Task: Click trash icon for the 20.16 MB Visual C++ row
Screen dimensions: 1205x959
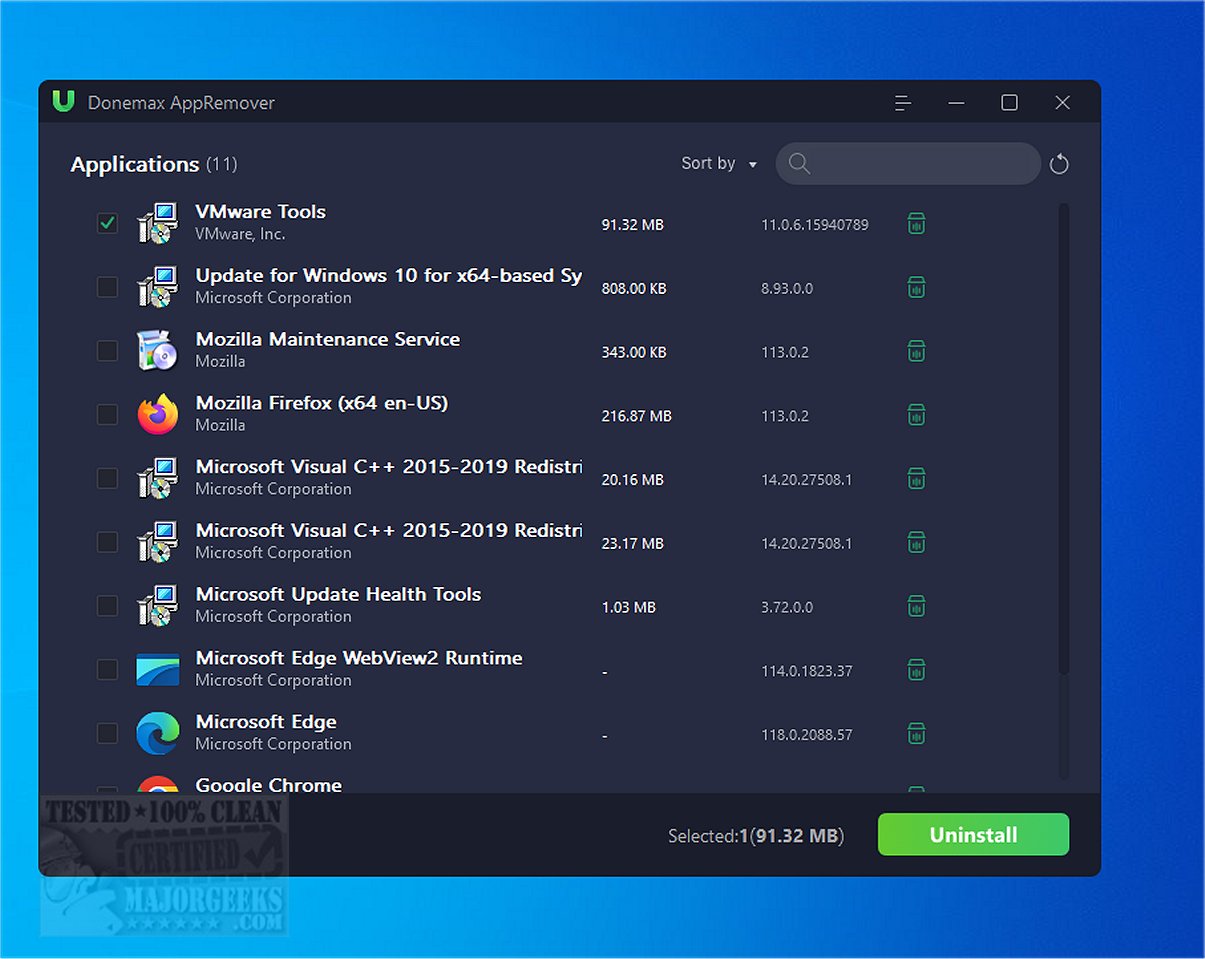Action: 916,479
